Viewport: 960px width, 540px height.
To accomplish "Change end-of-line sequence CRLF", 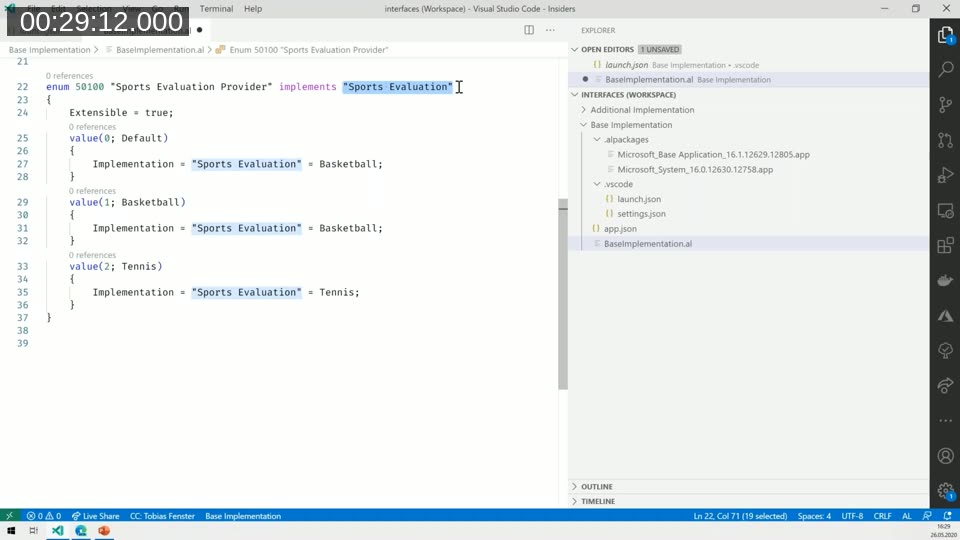I will point(882,516).
